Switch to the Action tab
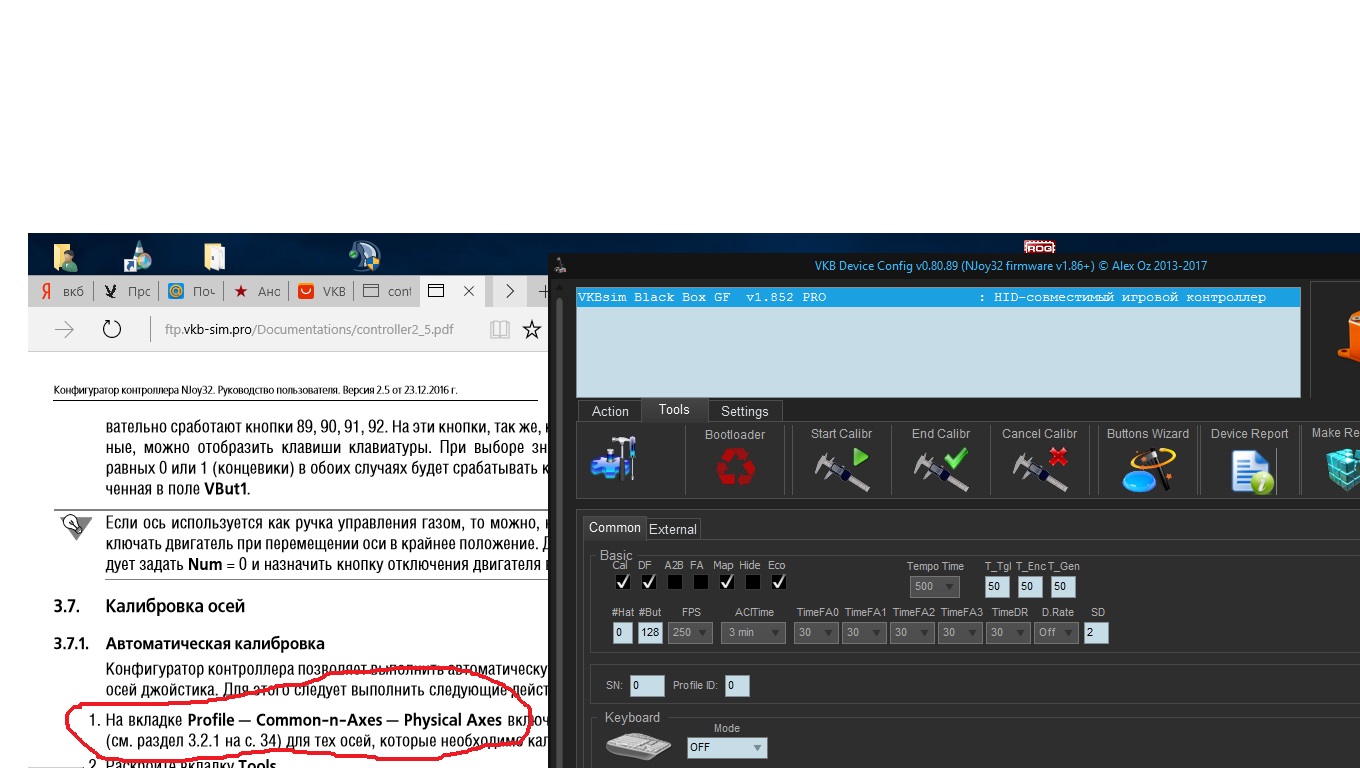 tap(610, 411)
